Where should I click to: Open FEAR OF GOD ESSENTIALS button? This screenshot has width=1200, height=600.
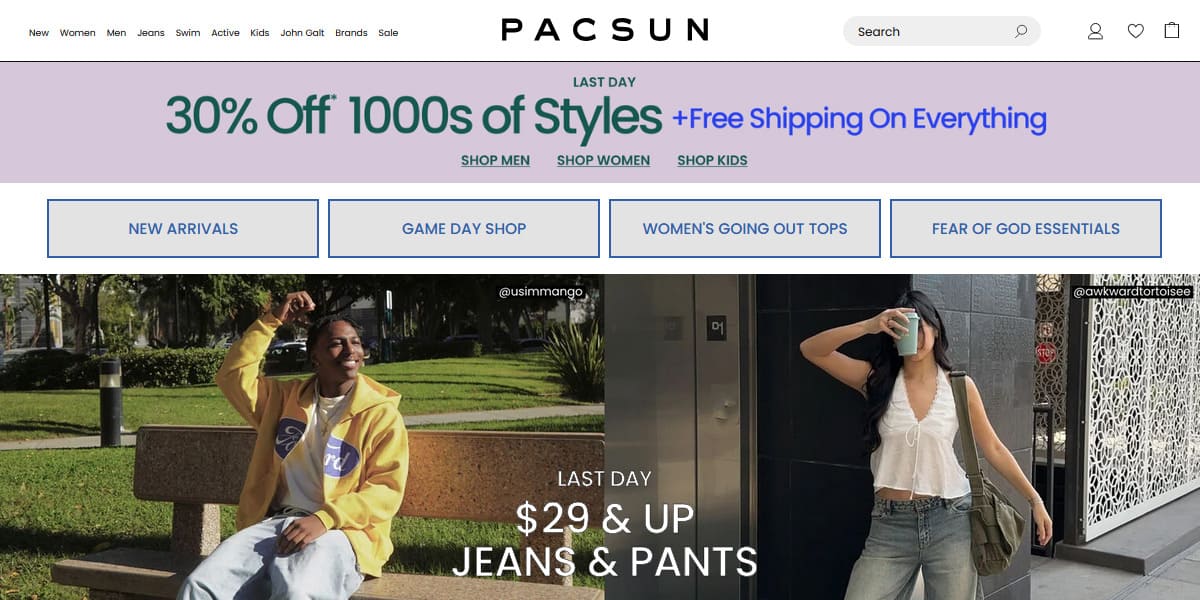1026,228
